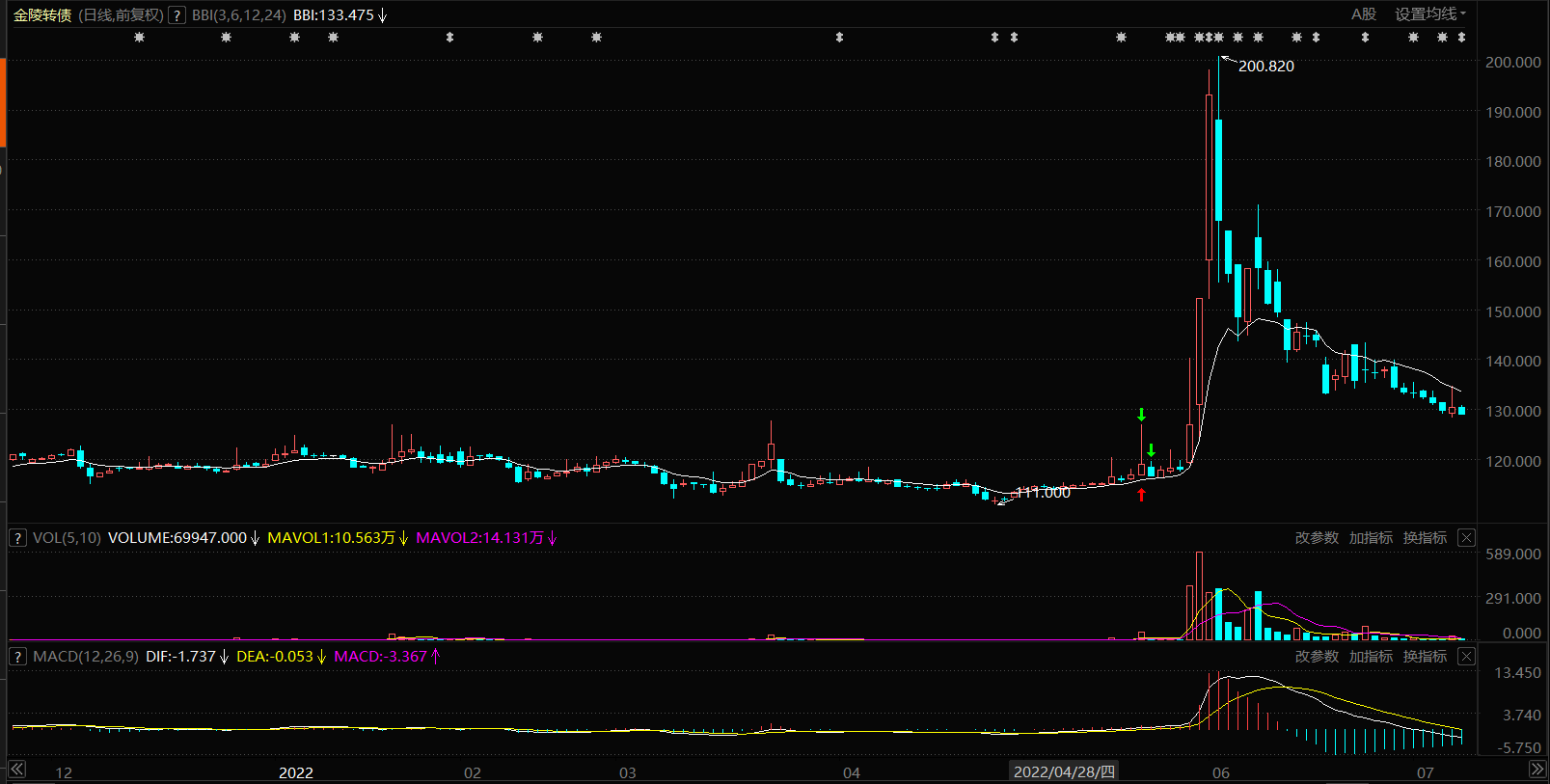
Task: Click the 03 month label on time axis
Action: point(628,772)
